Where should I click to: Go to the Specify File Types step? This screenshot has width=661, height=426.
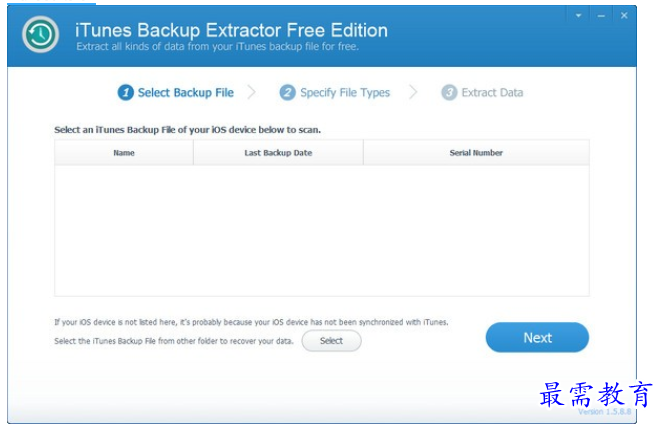345,93
